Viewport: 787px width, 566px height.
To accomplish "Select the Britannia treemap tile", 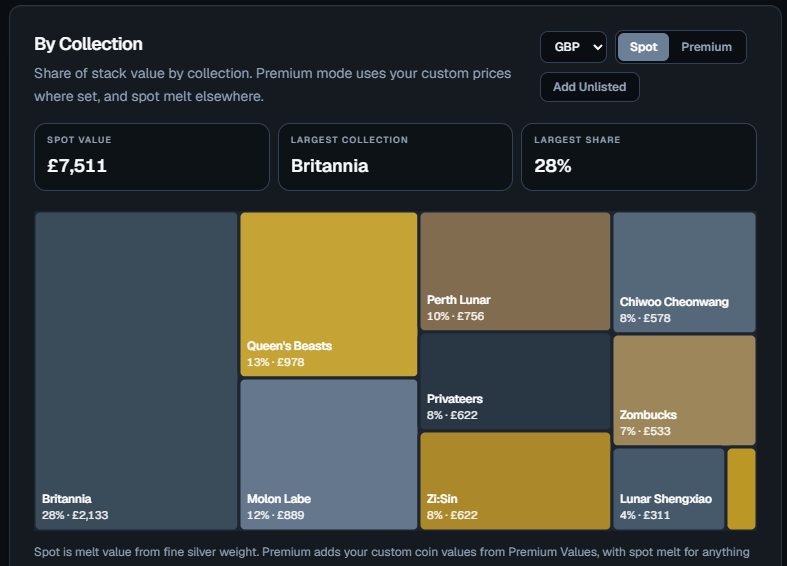I will [x=137, y=371].
